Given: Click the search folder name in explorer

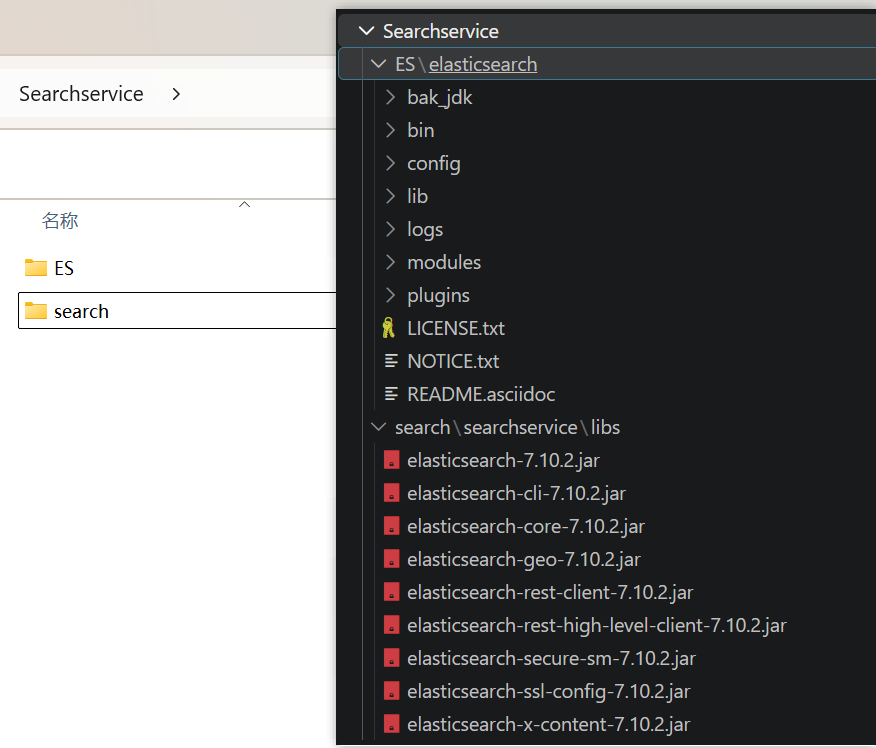Looking at the screenshot, I should click(82, 311).
